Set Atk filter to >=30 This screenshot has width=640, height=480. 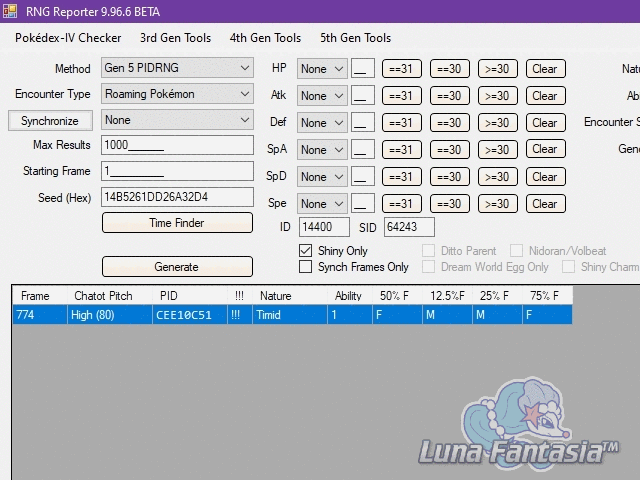498,96
